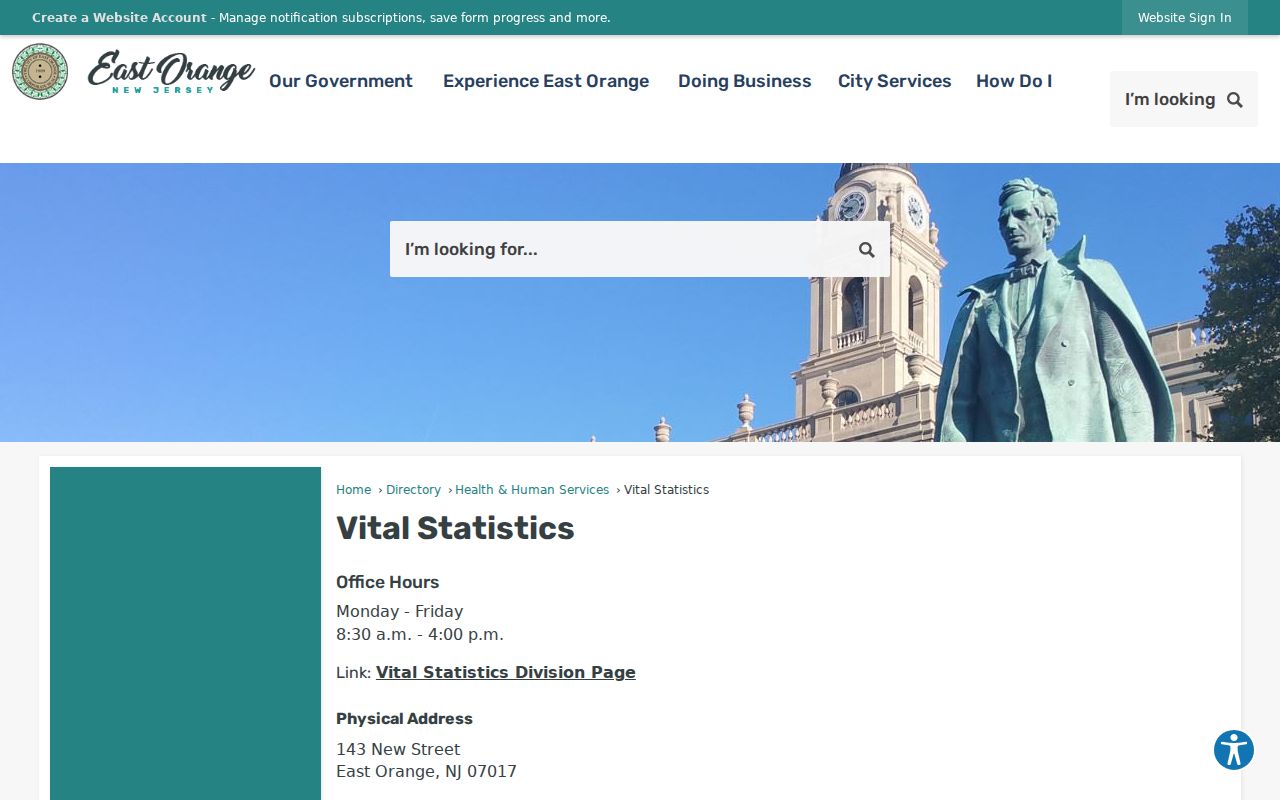The height and width of the screenshot is (800, 1280).
Task: Click the Website Sign In button
Action: coord(1185,18)
